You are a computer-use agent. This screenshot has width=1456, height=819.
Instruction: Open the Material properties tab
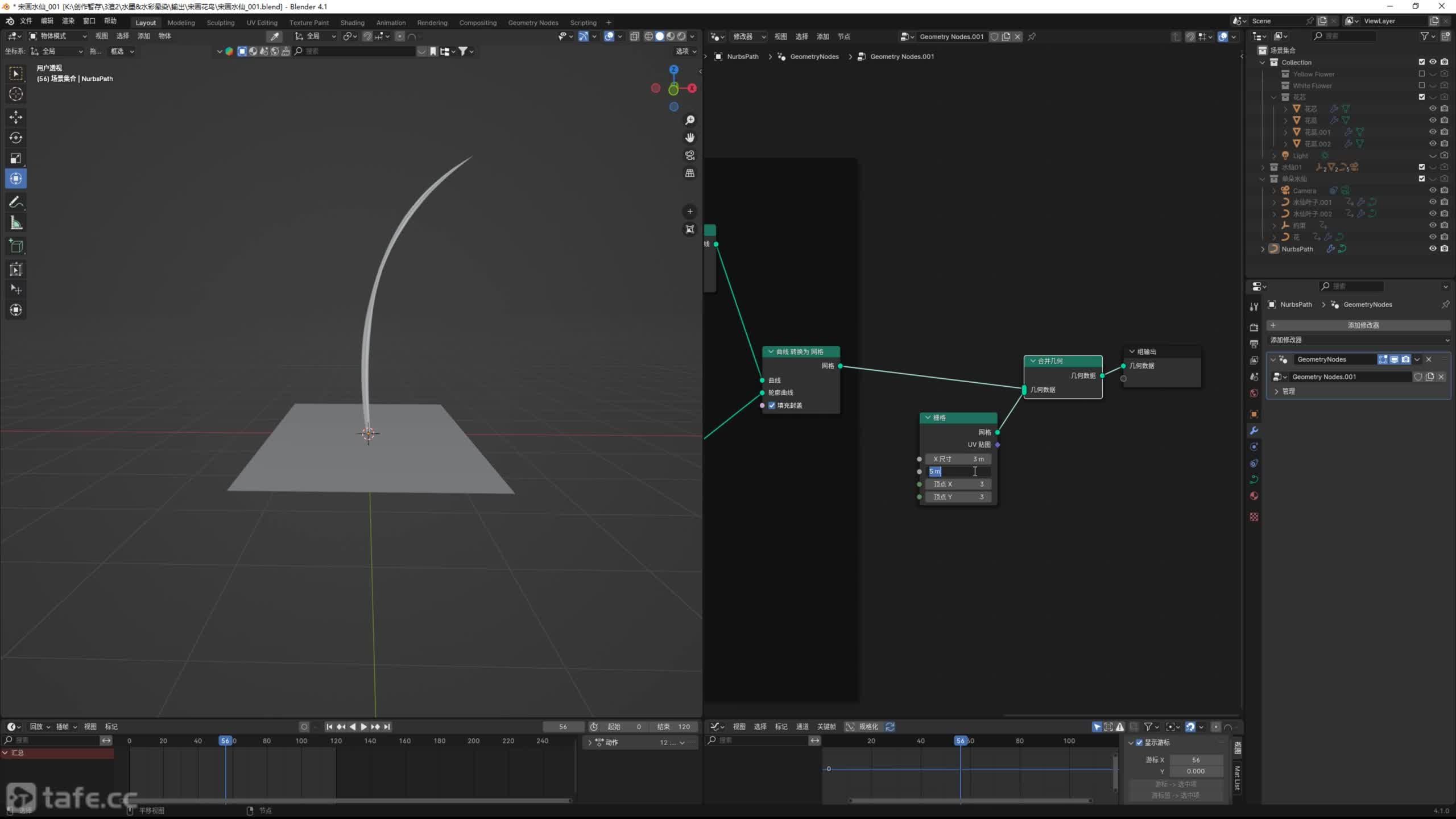pyautogui.click(x=1254, y=496)
